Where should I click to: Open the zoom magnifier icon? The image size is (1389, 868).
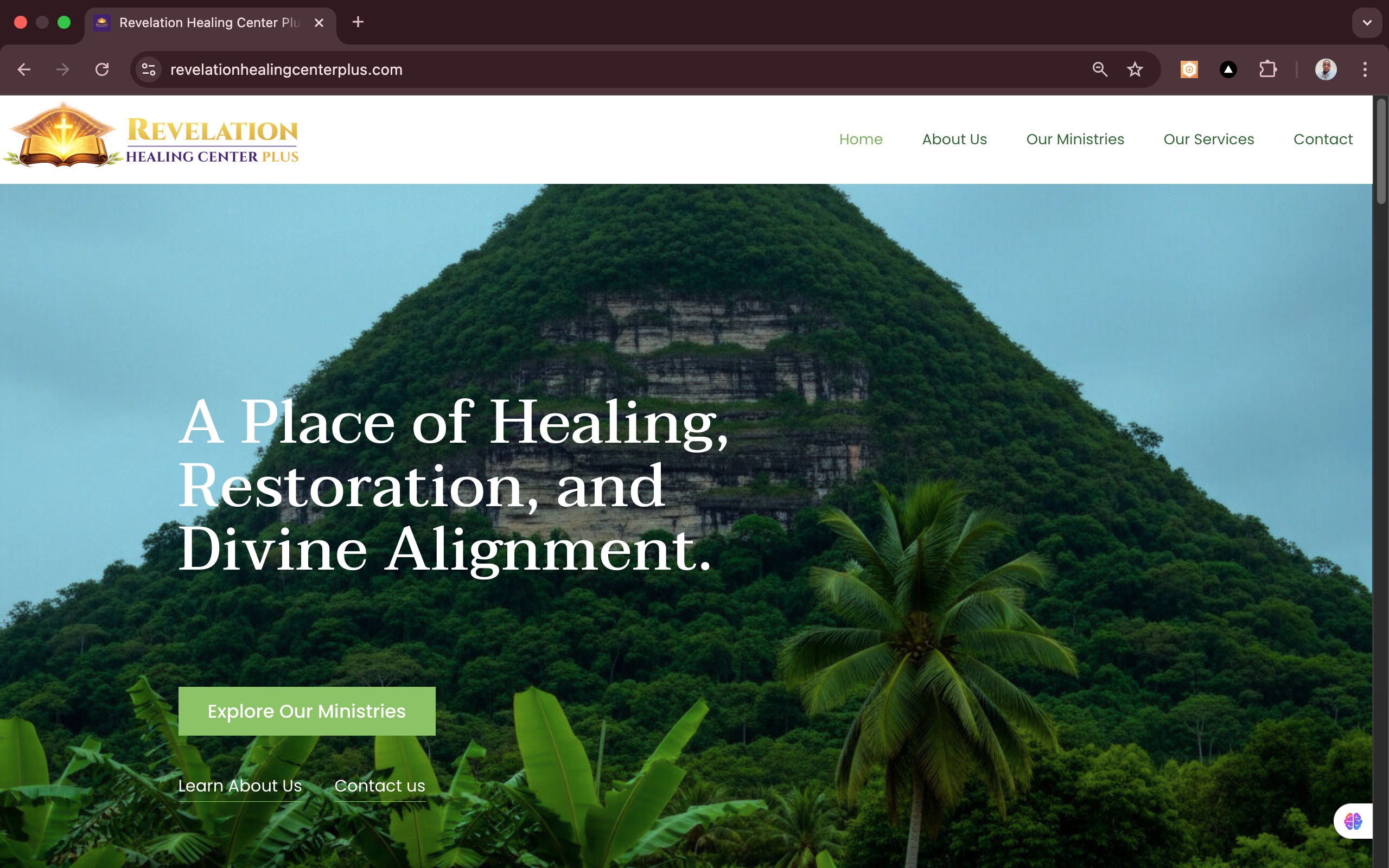tap(1100, 69)
